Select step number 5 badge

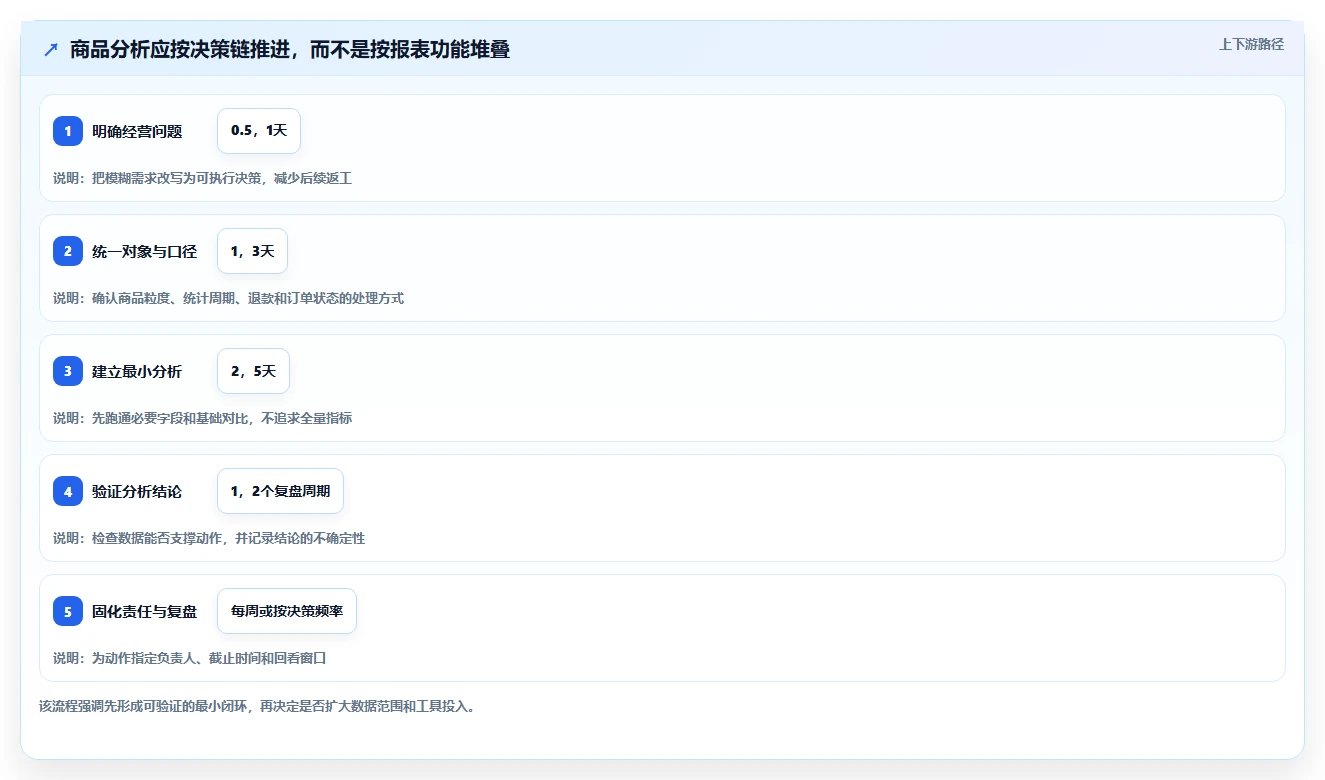pos(68,611)
